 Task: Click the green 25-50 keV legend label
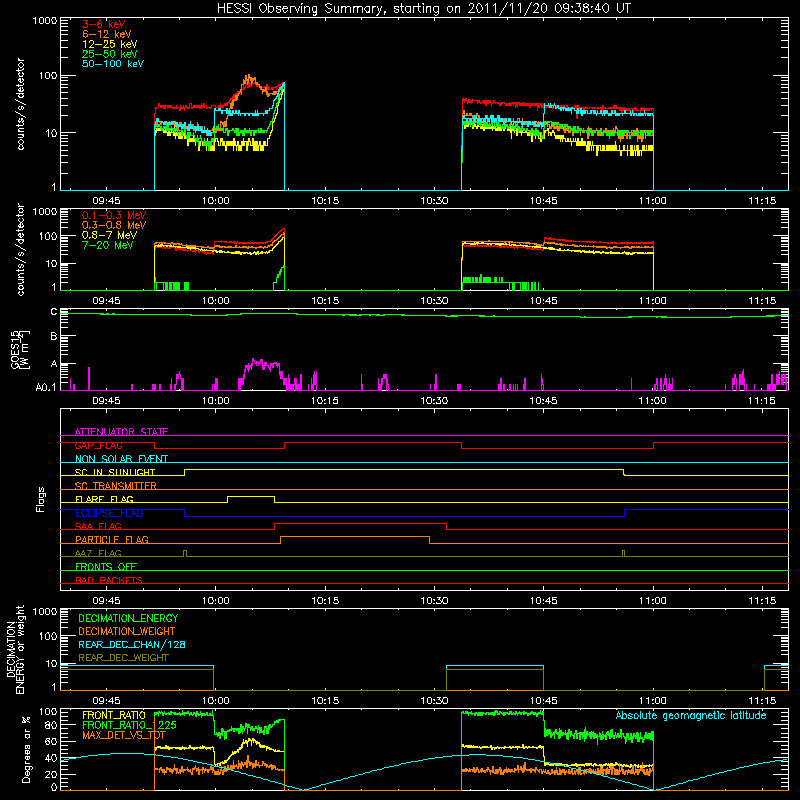(110, 54)
